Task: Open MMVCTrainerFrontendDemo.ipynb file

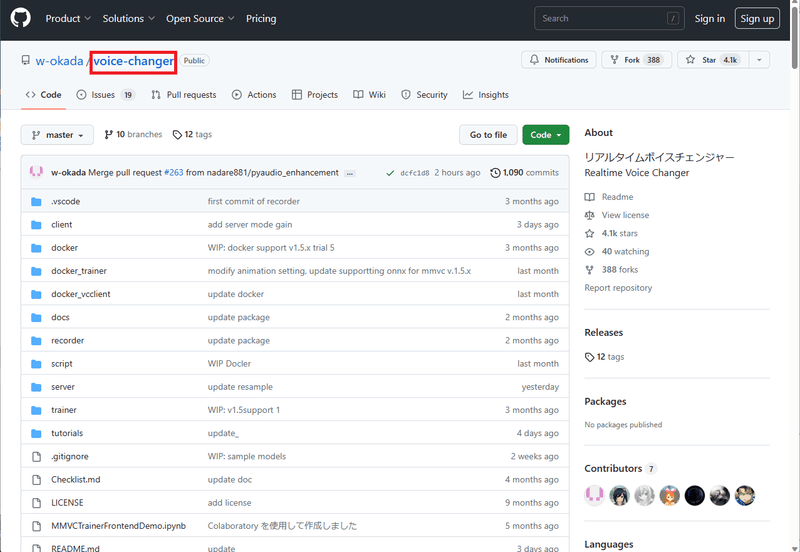Action: point(118,526)
